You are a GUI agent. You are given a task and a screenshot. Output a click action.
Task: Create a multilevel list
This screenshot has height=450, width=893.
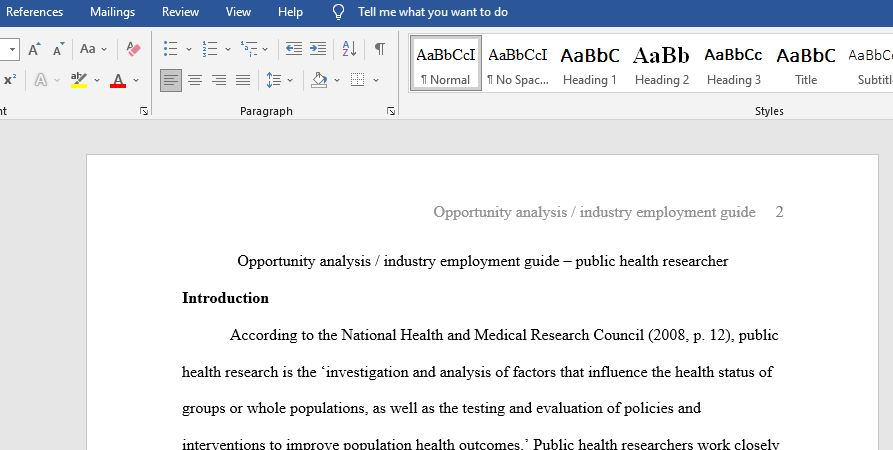pos(249,49)
